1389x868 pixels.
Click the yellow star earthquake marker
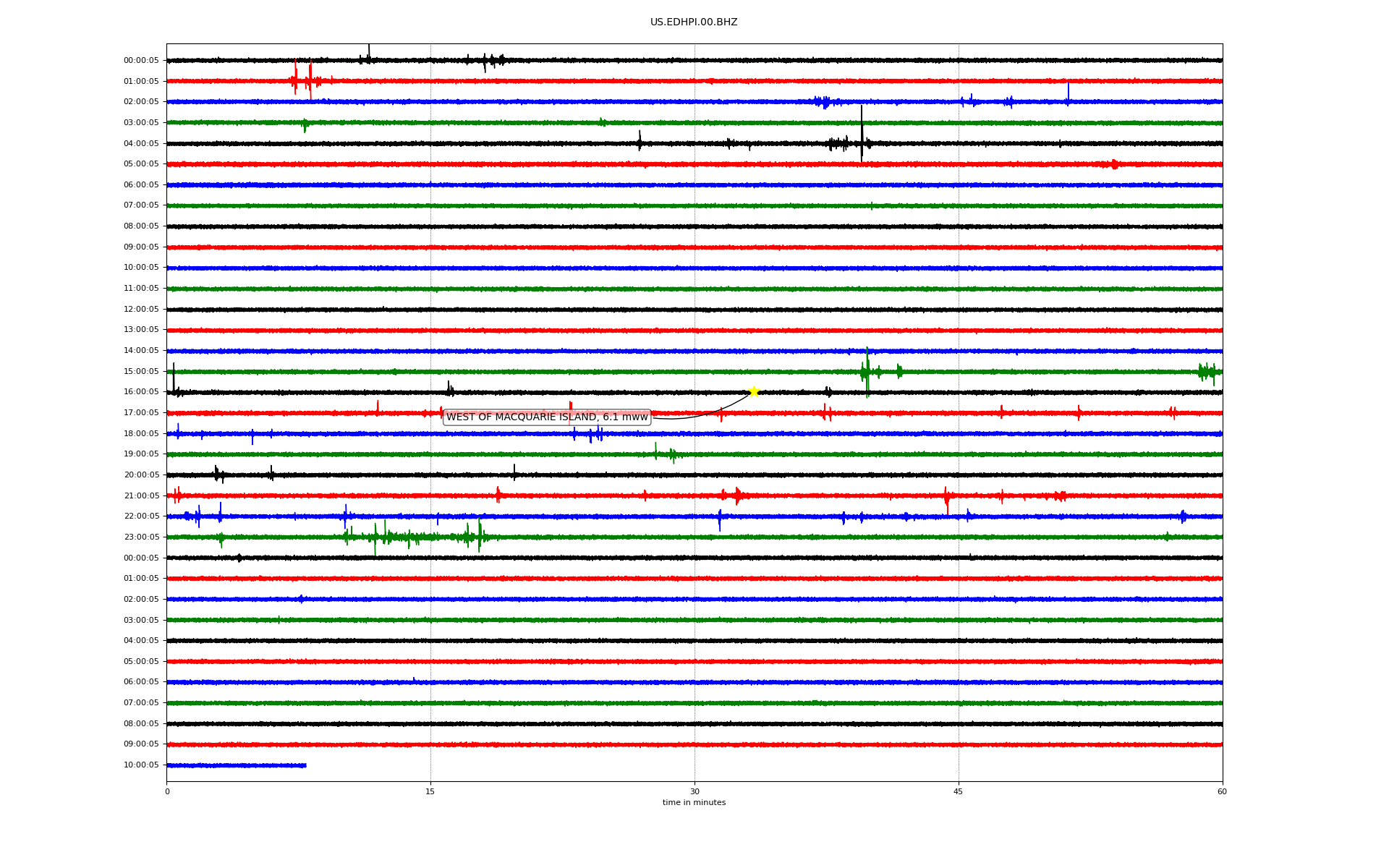[x=754, y=392]
